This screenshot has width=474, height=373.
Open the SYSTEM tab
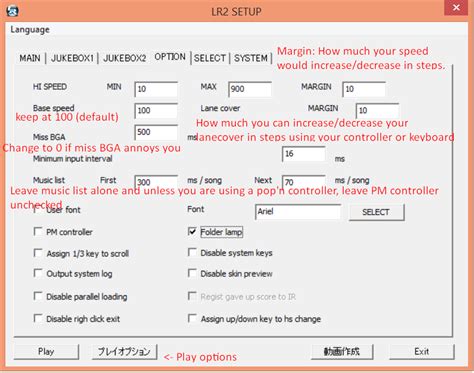pos(251,58)
